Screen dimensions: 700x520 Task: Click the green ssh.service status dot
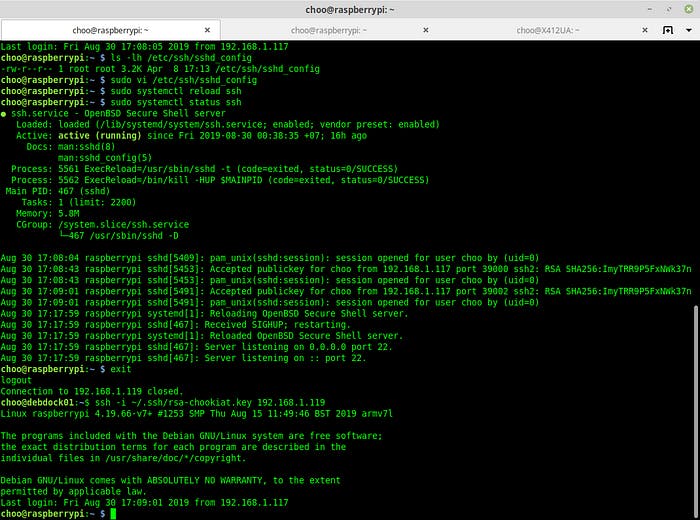[x=4, y=114]
